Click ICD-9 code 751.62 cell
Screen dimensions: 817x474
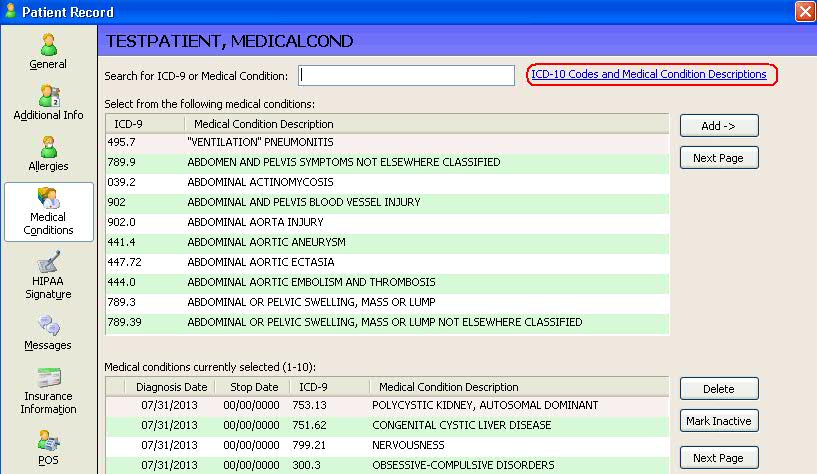coord(310,425)
